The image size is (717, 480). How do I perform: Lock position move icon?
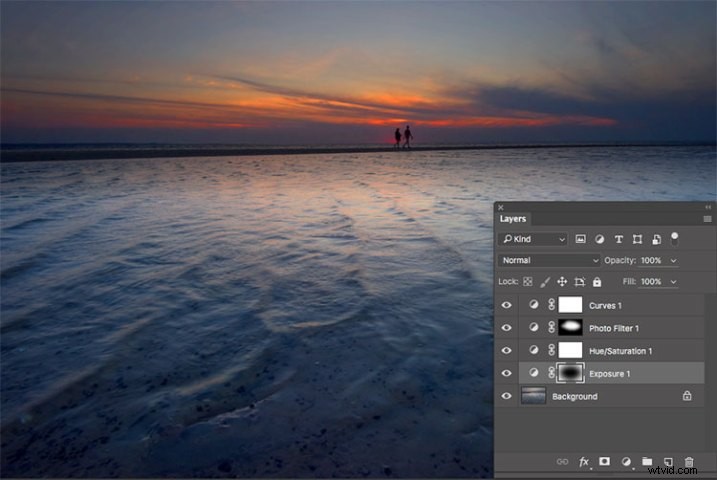(x=562, y=282)
